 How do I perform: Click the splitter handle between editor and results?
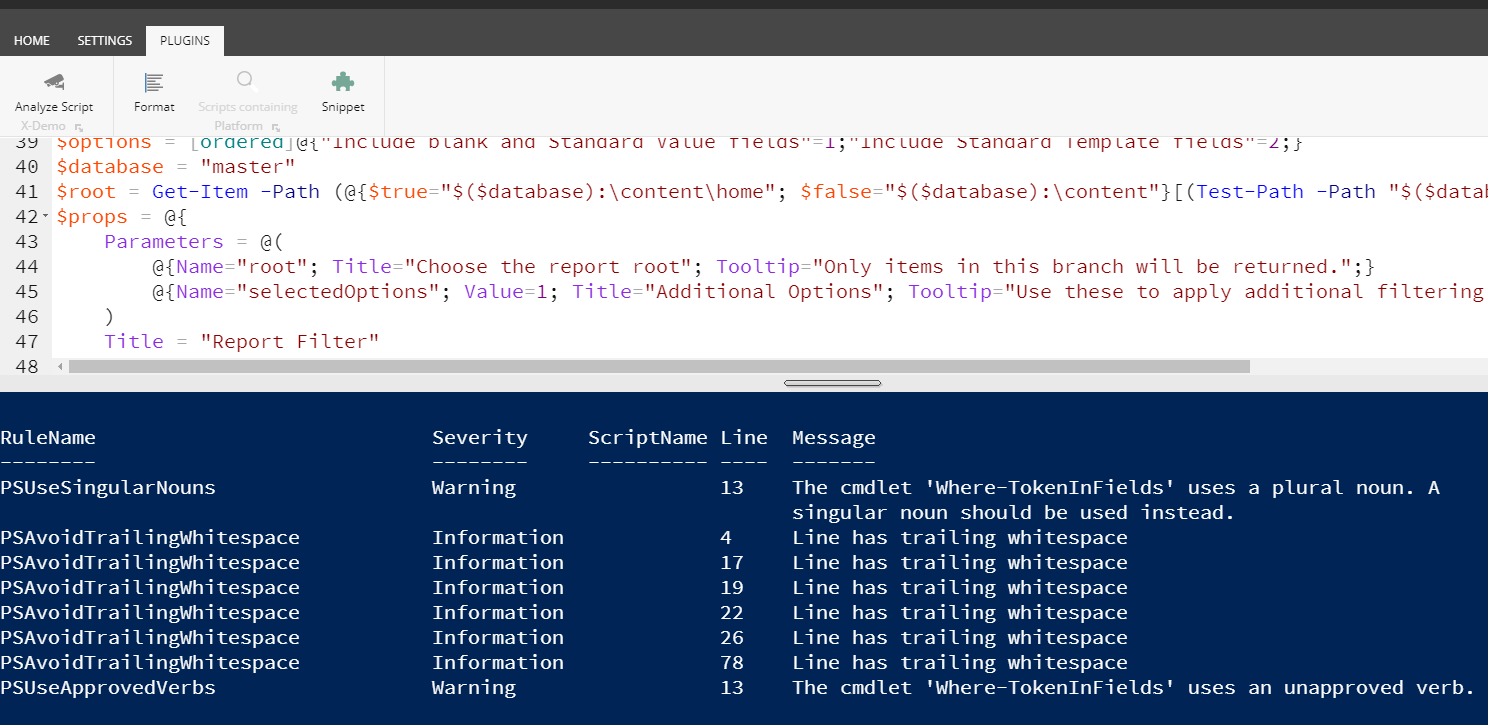click(x=832, y=383)
